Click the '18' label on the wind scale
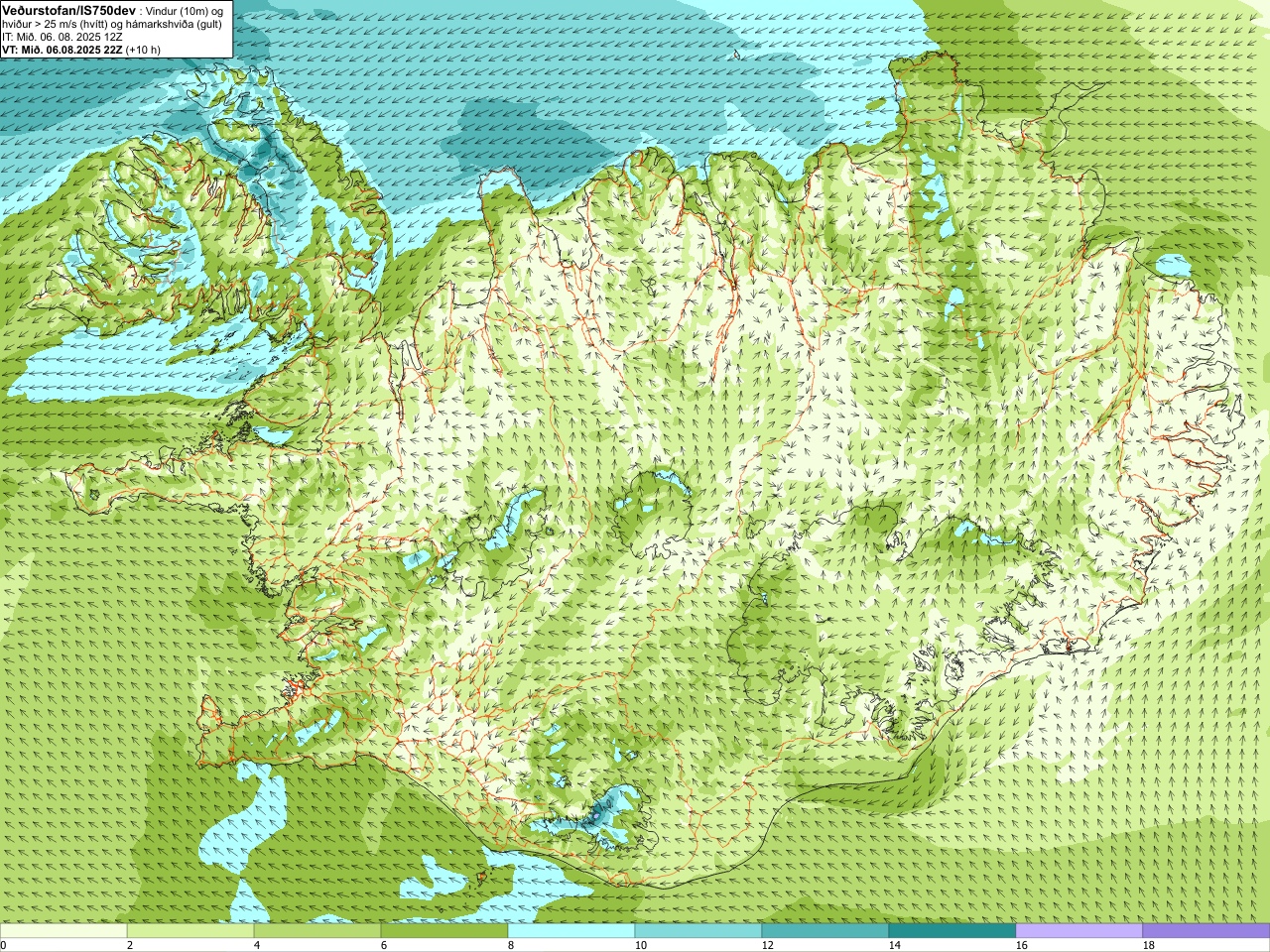 coord(1148,945)
